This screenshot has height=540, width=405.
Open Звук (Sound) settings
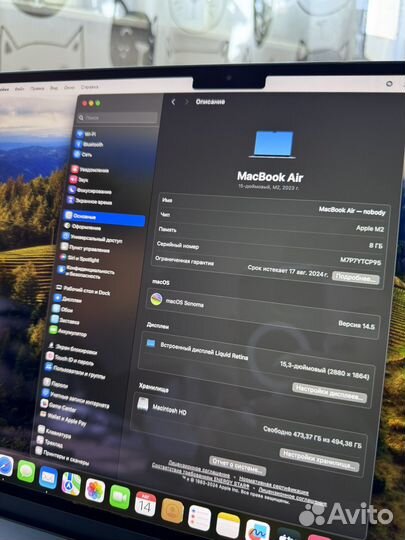click(x=79, y=179)
